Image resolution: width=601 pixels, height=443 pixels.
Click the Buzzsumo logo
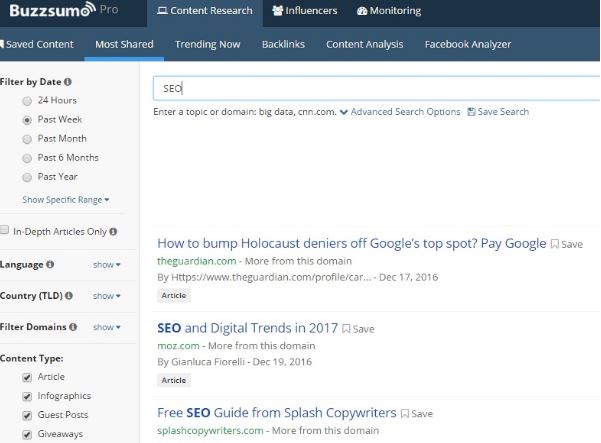(48, 12)
